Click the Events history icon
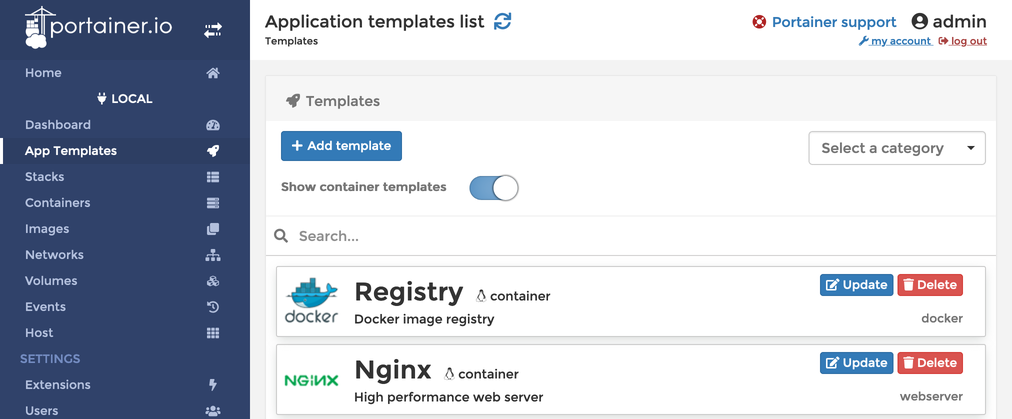 coord(213,307)
